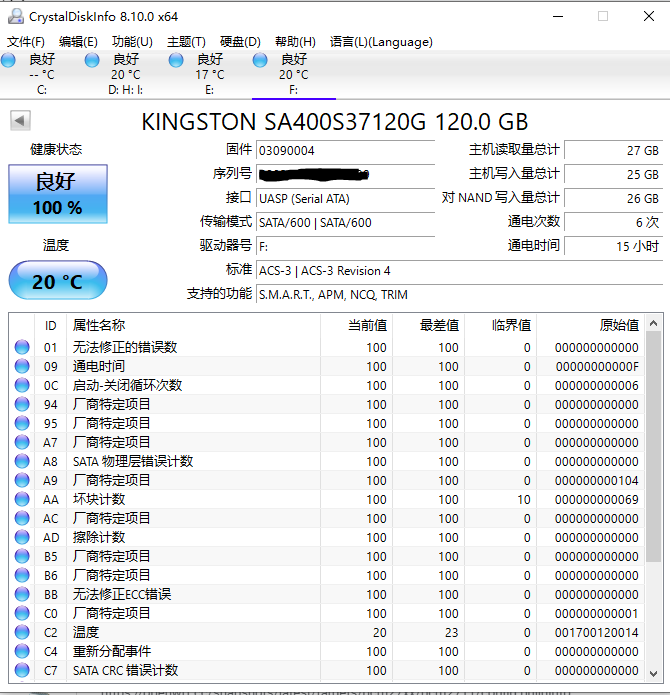Screen dimensions: 670x695
Task: Click the status circle for attribute C7
Action: (22, 670)
